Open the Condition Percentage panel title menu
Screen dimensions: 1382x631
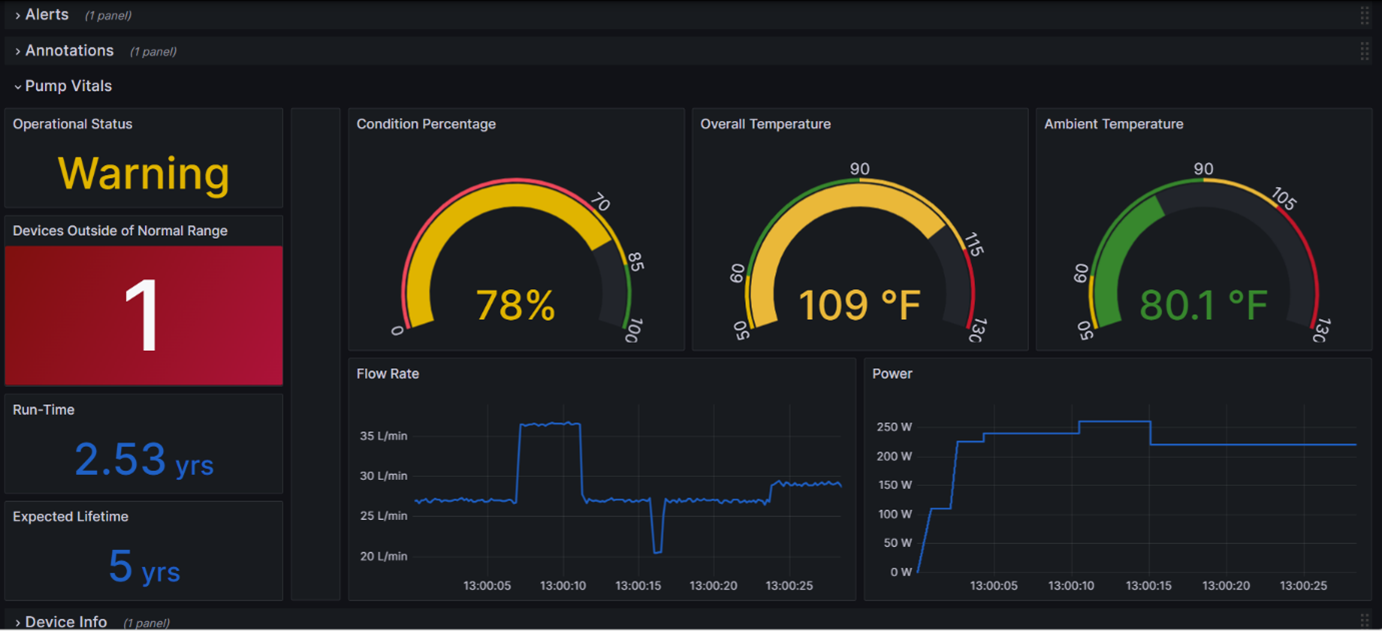[426, 124]
